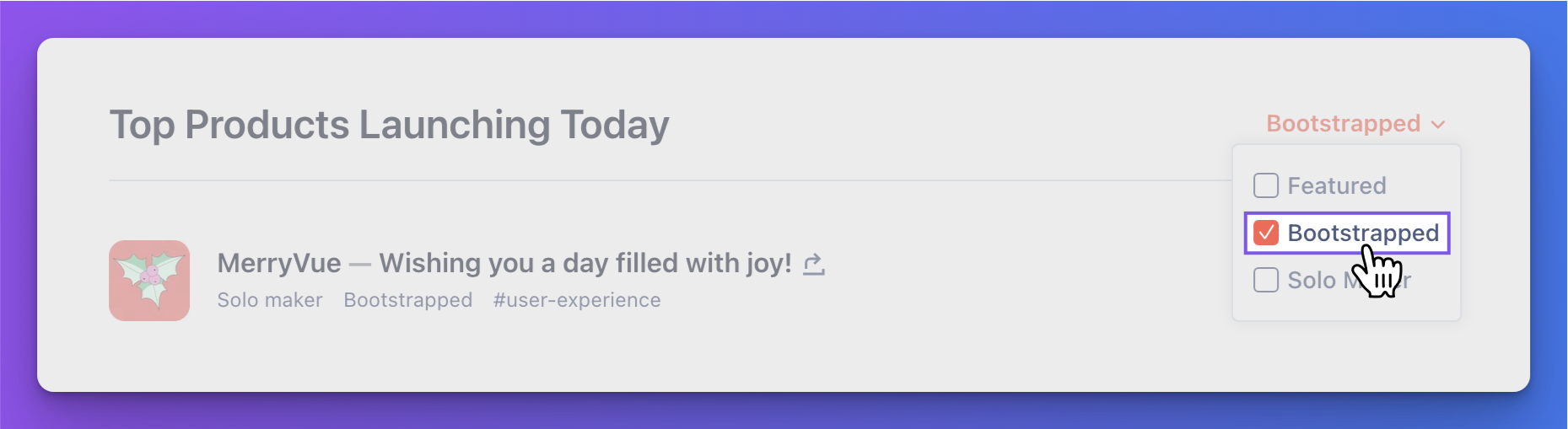The image size is (1568, 429).
Task: Enable the Solo Maker checkbox
Action: pyautogui.click(x=1265, y=280)
